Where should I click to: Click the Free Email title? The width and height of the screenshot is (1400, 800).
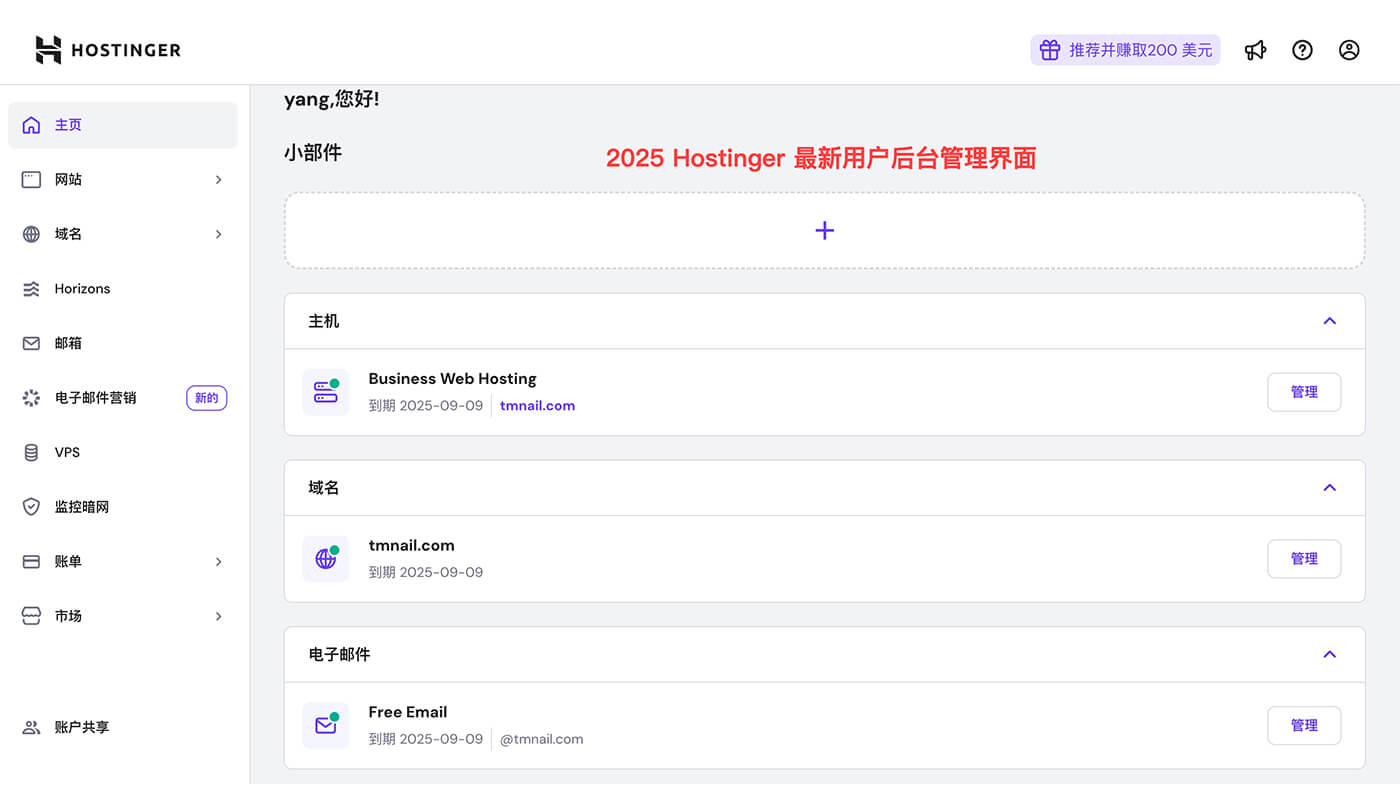408,712
